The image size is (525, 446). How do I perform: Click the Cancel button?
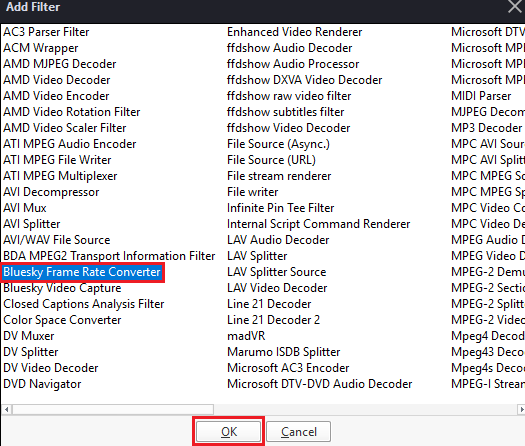(x=299, y=432)
